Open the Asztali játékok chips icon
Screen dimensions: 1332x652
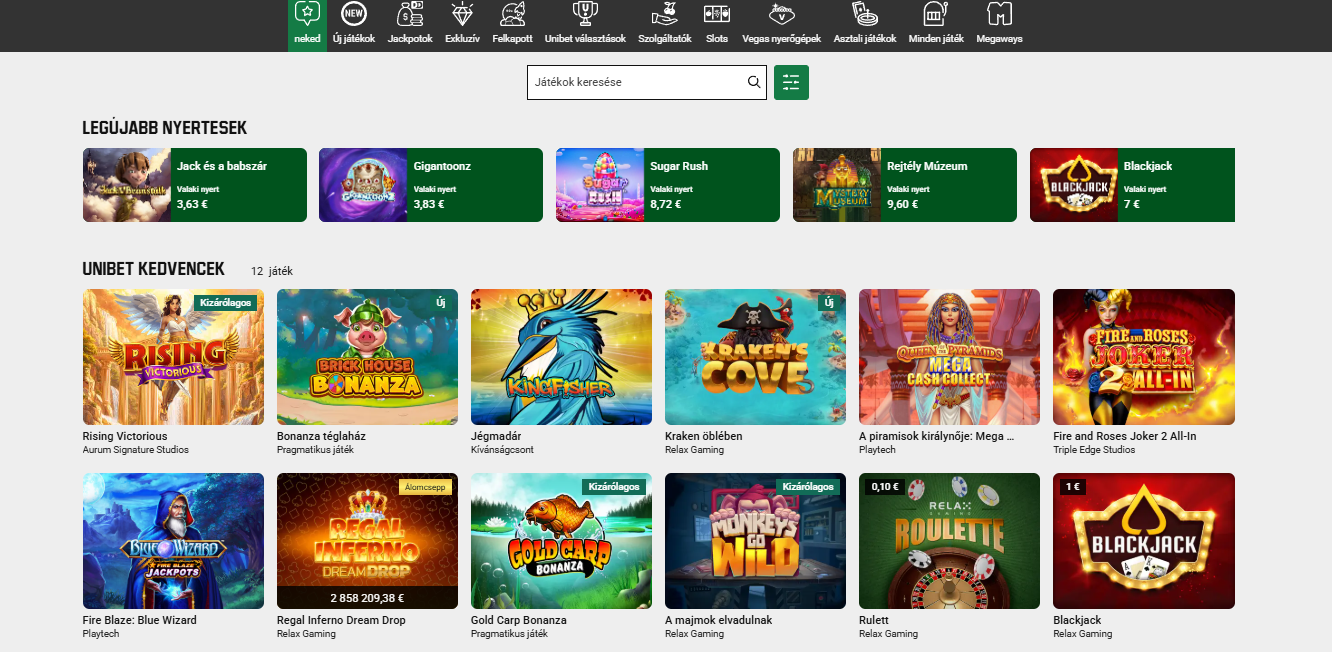point(865,13)
